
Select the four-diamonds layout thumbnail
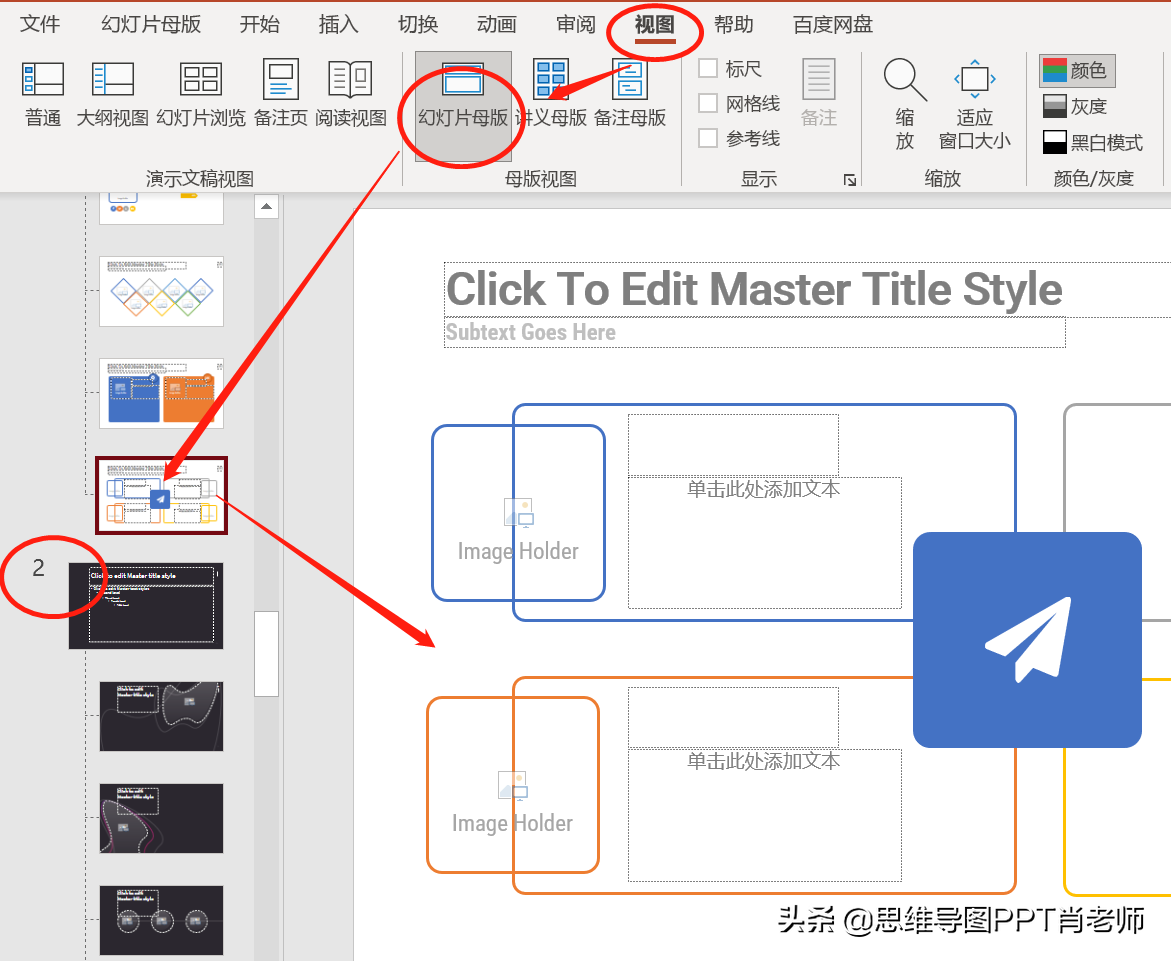tap(161, 291)
